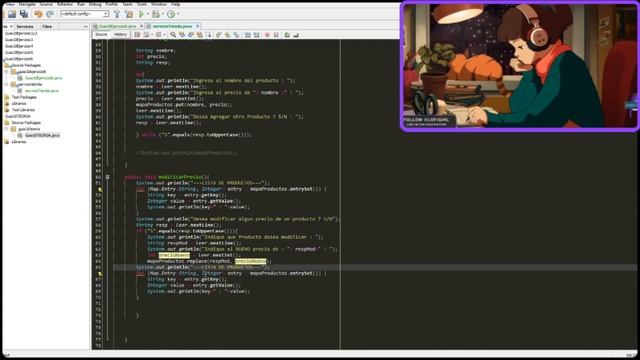The width and height of the screenshot is (640, 360).
Task: Close the serviceTienda.java editor tab
Action: (197, 26)
